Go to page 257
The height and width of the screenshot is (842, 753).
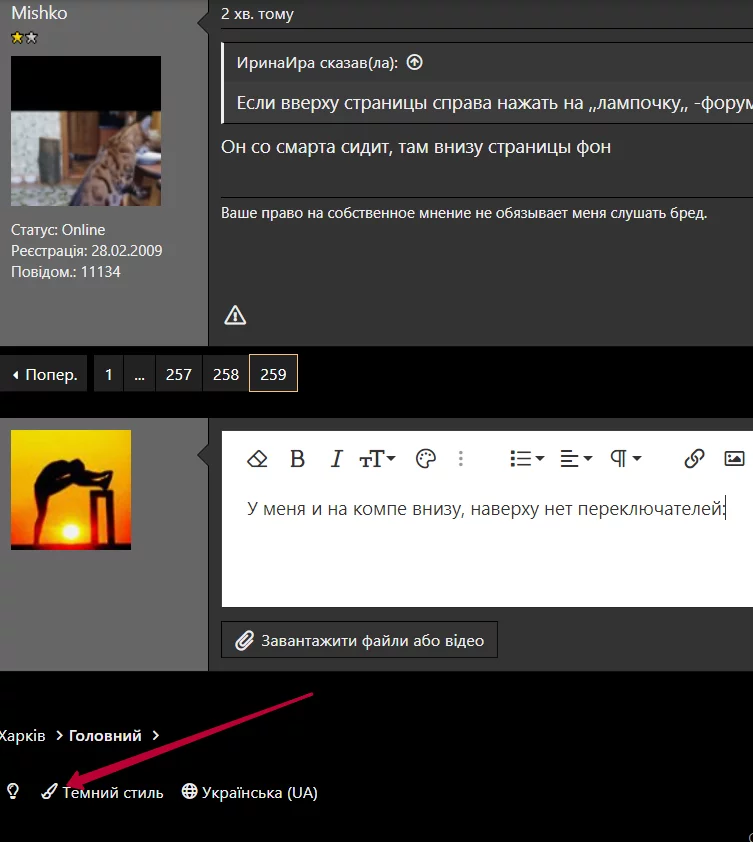point(179,374)
